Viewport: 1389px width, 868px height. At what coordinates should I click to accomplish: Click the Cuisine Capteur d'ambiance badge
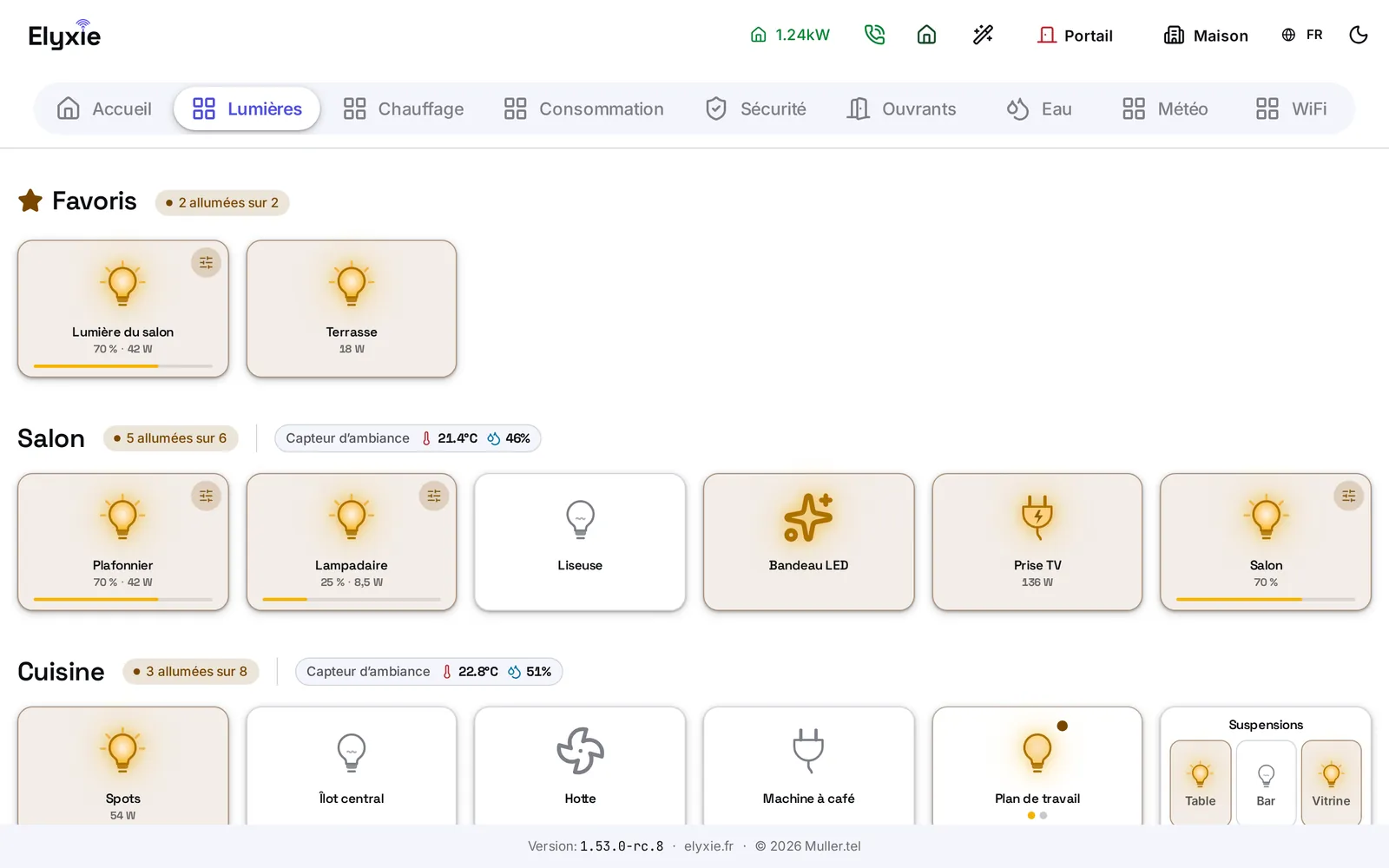point(429,672)
